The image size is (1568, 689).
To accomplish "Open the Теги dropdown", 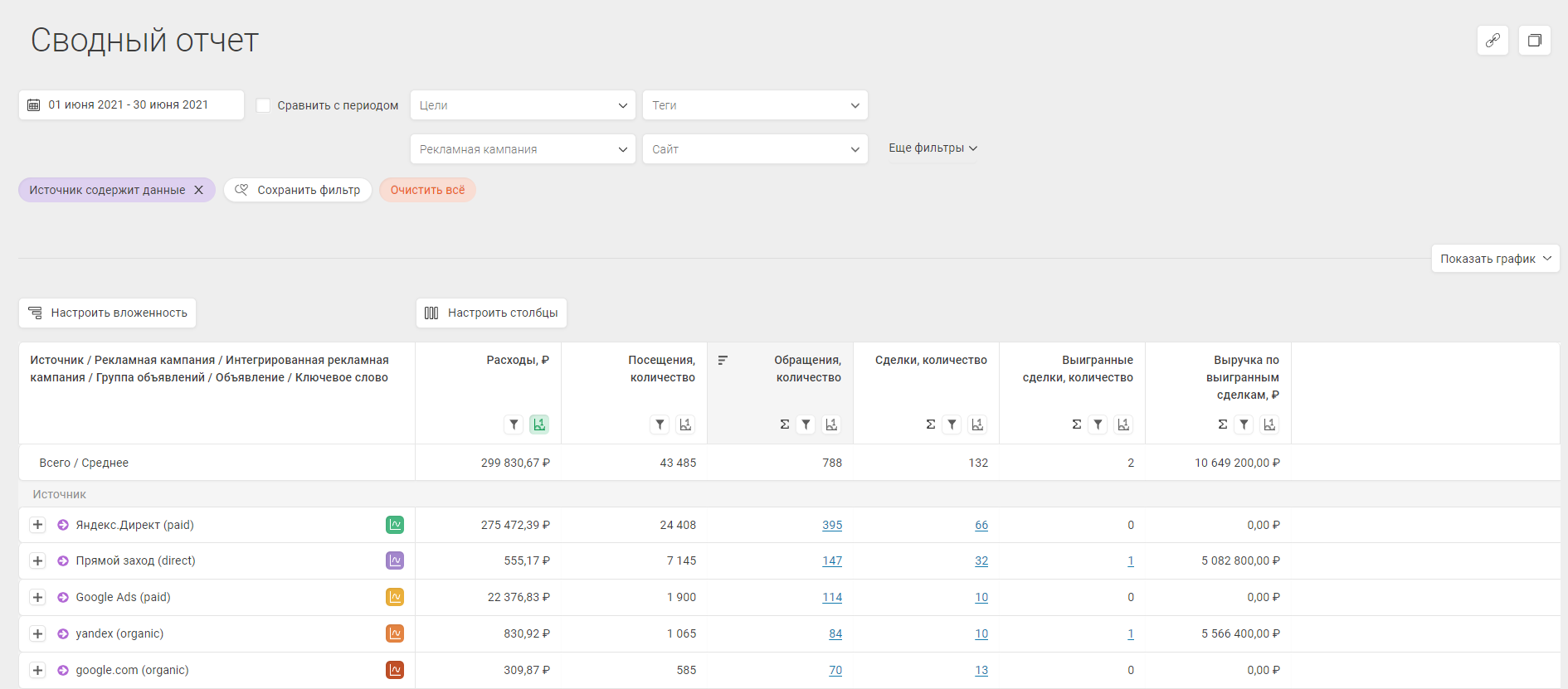I will tap(755, 105).
